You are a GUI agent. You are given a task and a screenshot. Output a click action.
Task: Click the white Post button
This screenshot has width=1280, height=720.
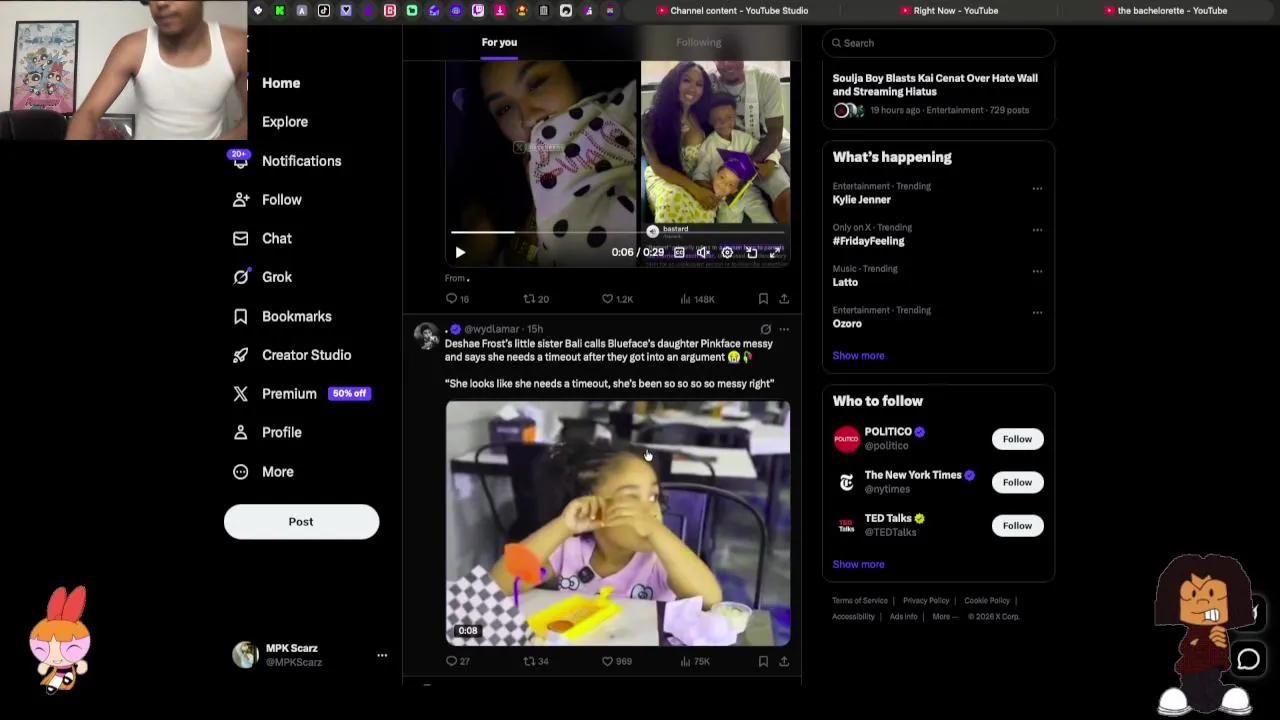click(301, 522)
